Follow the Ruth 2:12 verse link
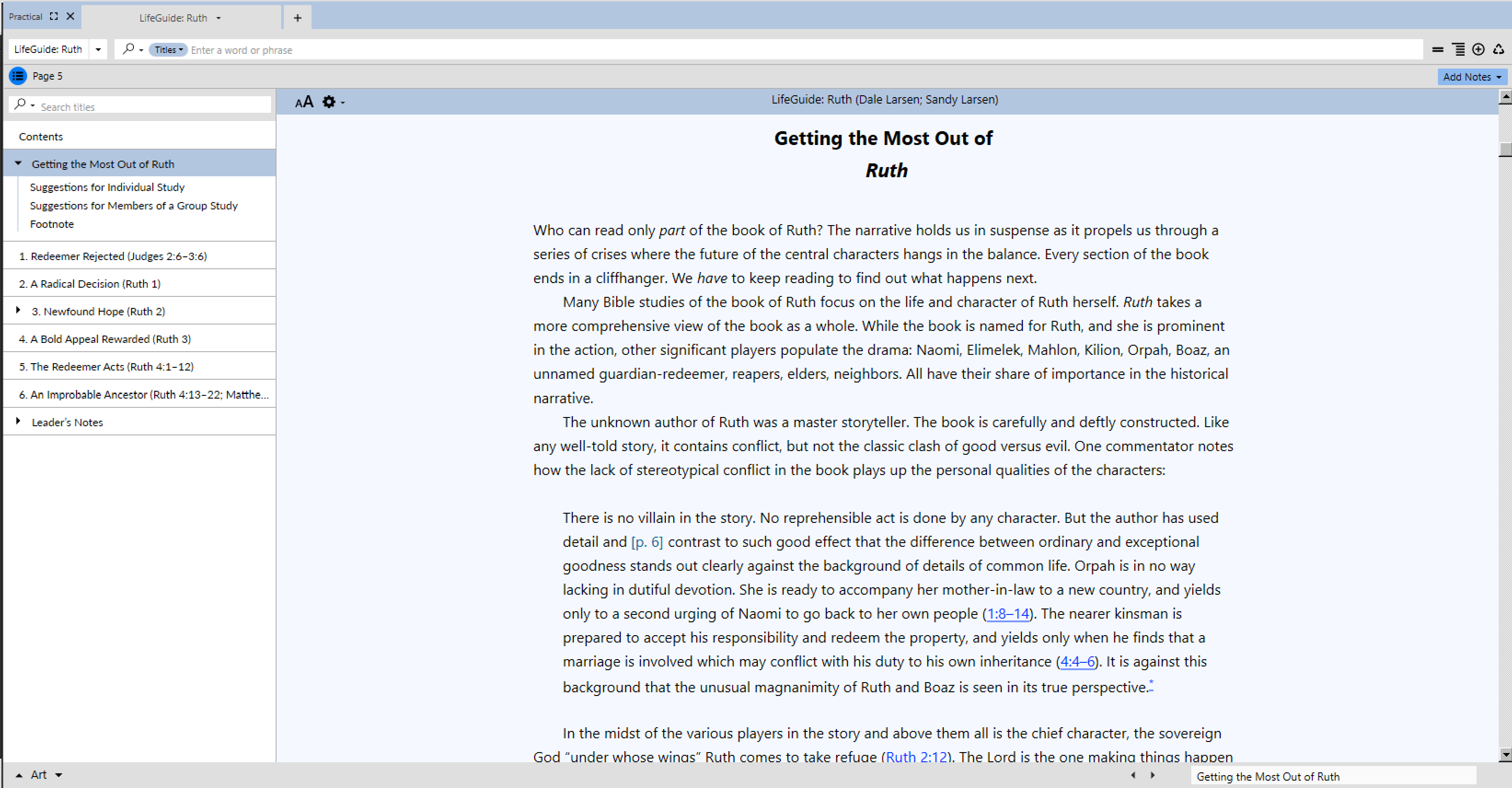 coord(916,756)
